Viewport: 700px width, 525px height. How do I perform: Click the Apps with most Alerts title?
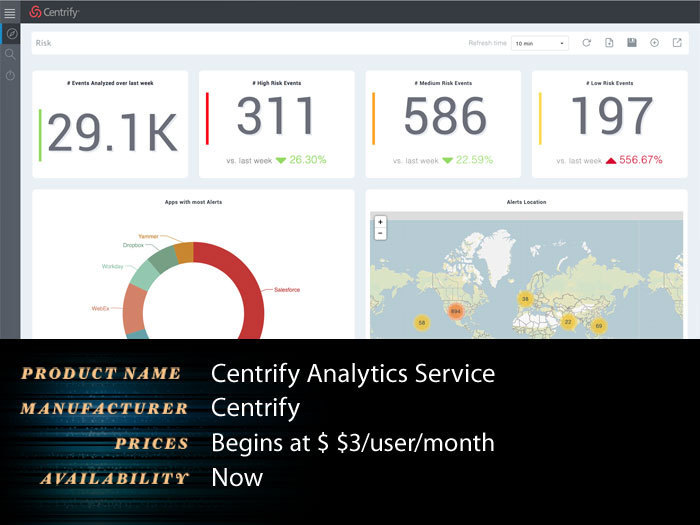pyautogui.click(x=193, y=202)
